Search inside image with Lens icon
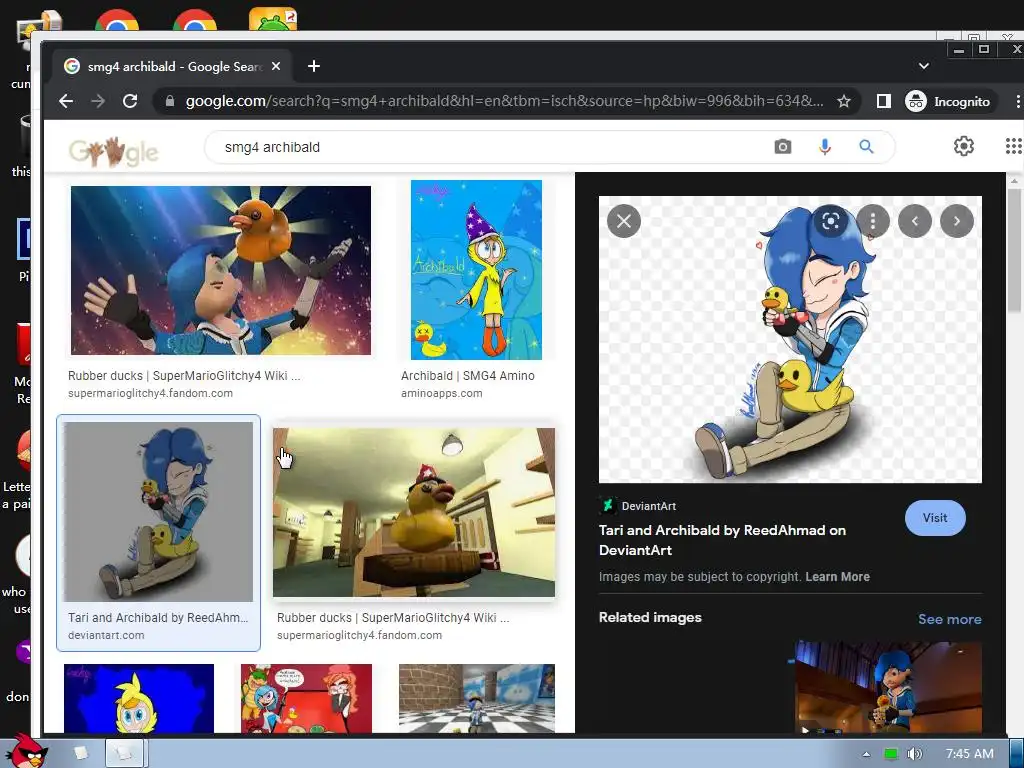This screenshot has width=1024, height=768. (x=831, y=221)
